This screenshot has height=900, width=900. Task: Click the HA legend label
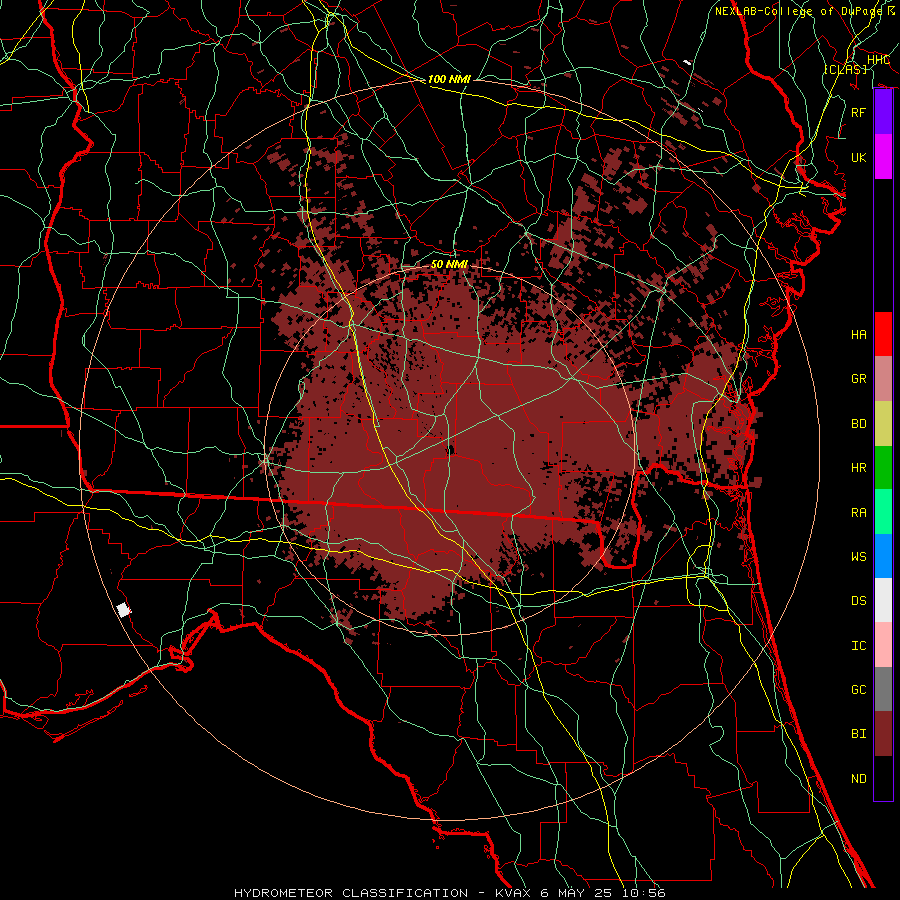[x=858, y=335]
